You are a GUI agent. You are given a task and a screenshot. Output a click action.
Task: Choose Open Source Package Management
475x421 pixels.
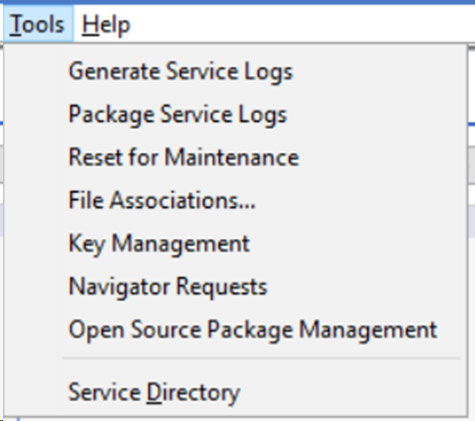(x=235, y=329)
